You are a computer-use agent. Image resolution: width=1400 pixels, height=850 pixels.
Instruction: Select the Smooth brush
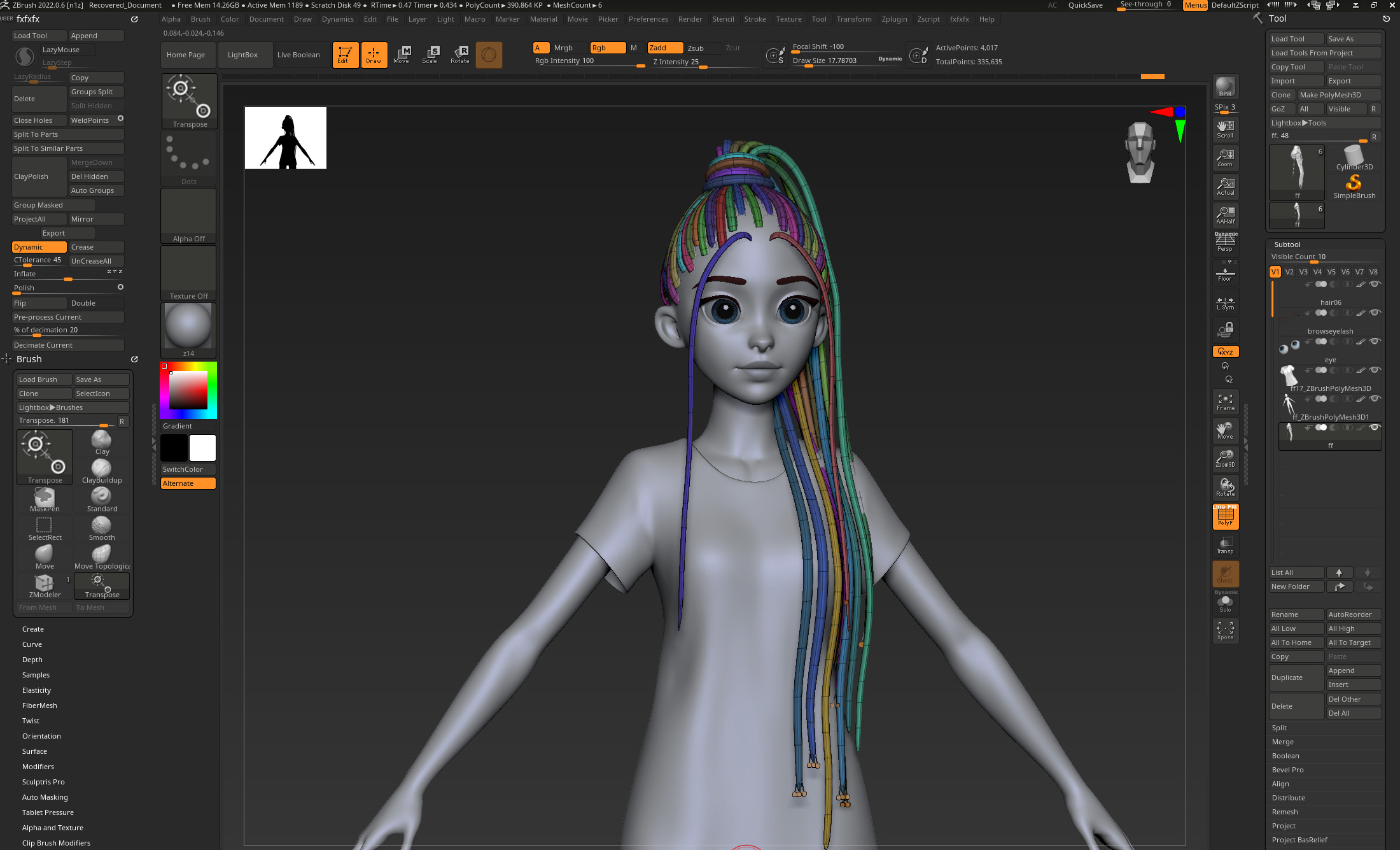click(x=102, y=528)
